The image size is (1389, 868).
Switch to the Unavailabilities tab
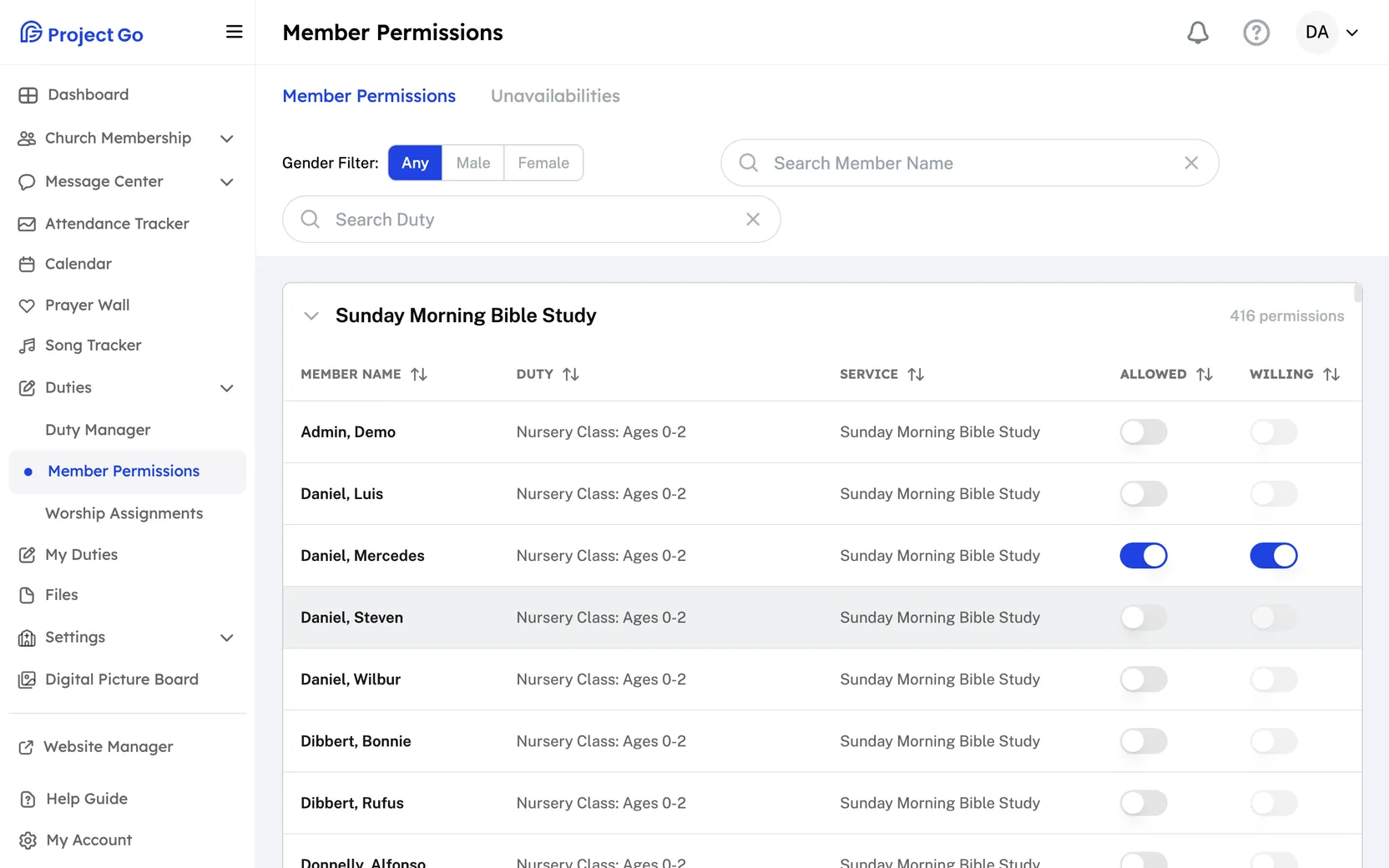tap(555, 96)
